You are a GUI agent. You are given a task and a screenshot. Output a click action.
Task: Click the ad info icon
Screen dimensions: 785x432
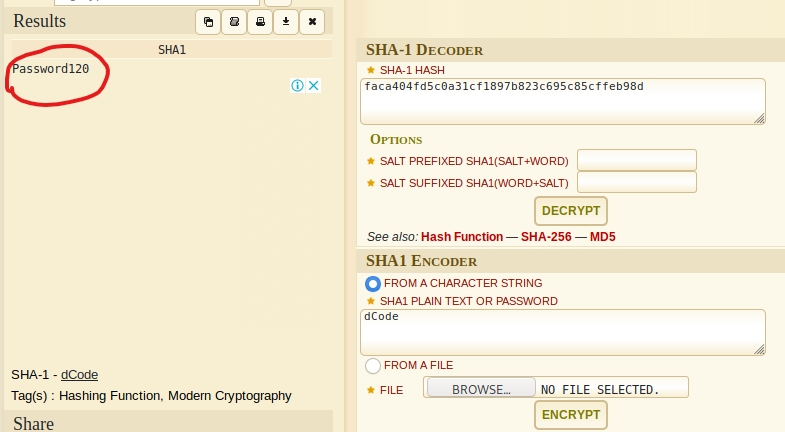tap(297, 86)
